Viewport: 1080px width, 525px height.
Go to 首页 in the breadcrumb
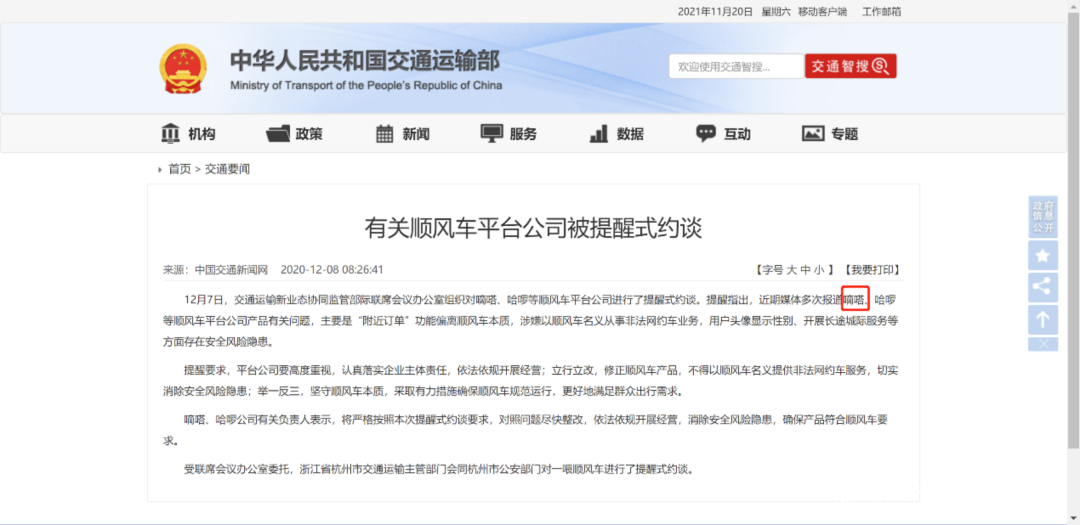(x=180, y=169)
